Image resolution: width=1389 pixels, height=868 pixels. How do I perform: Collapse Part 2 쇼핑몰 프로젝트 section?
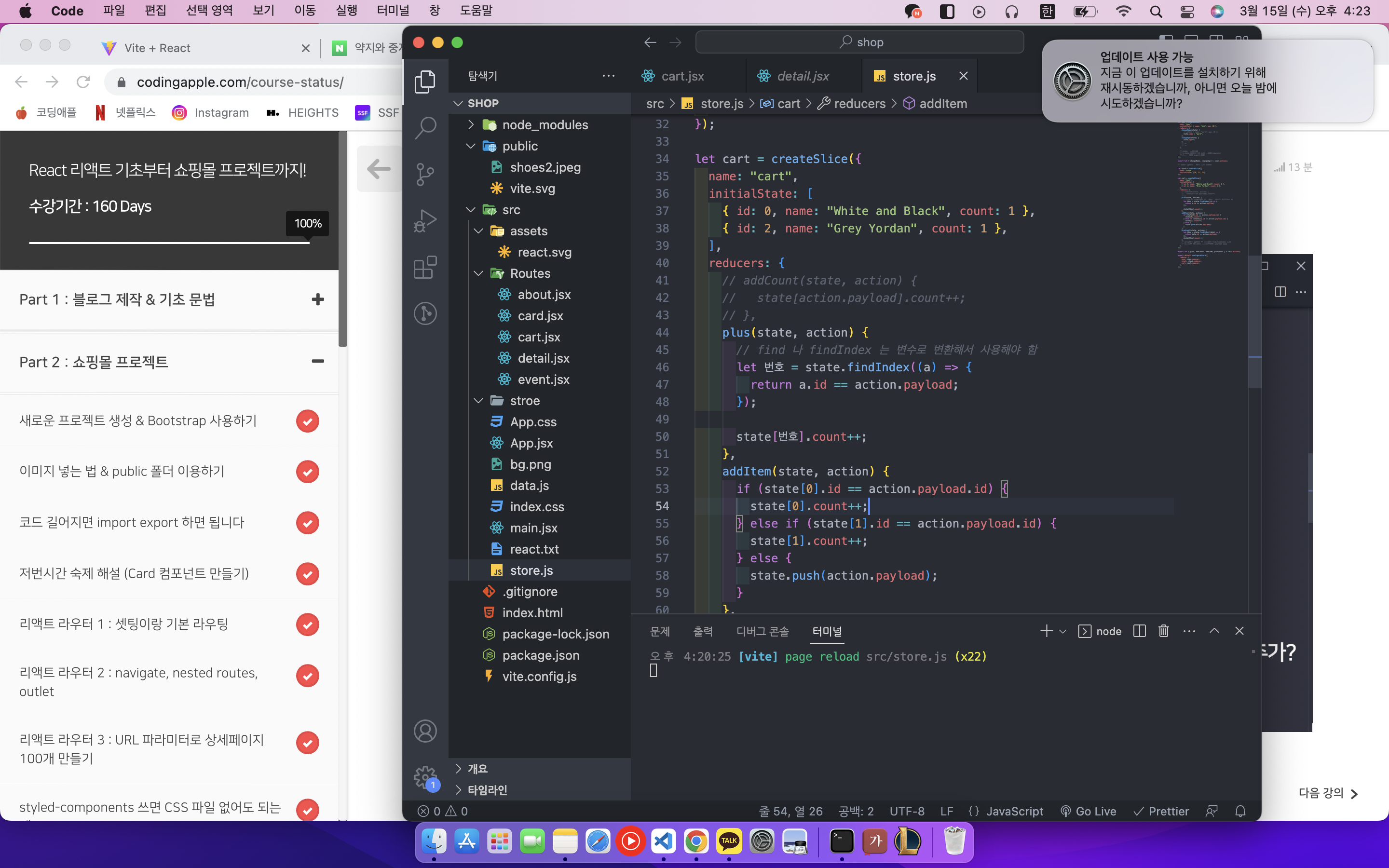coord(318,361)
